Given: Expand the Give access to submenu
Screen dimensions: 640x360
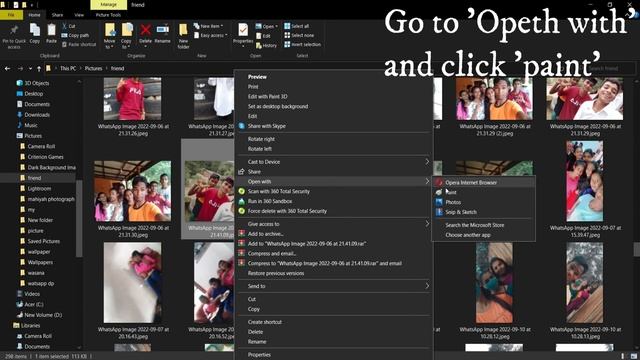Looking at the screenshot, I should [427, 224].
